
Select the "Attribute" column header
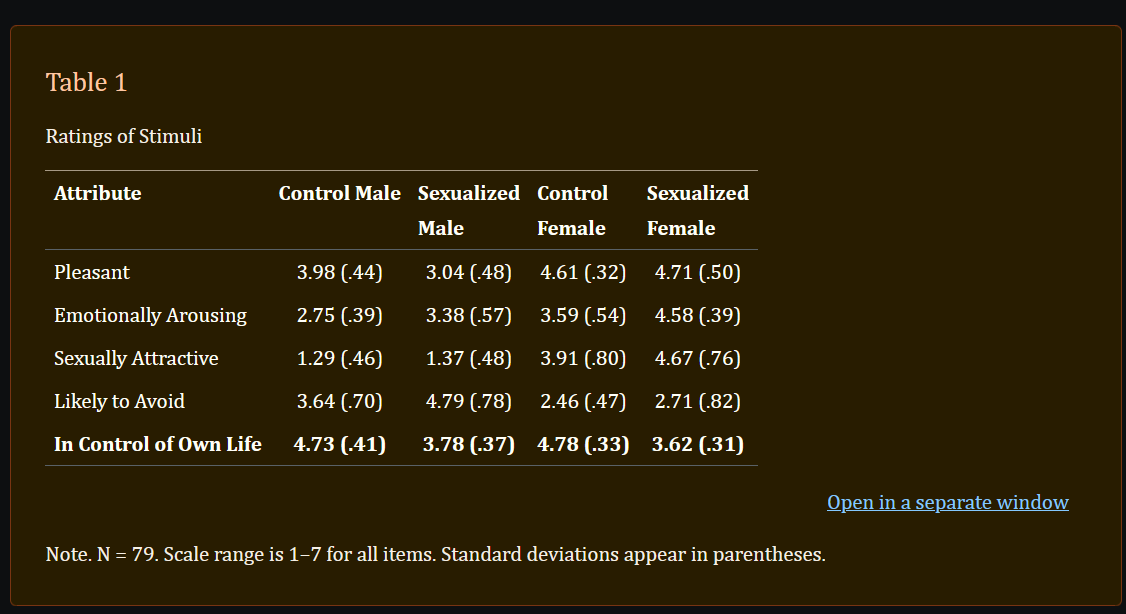coord(98,193)
